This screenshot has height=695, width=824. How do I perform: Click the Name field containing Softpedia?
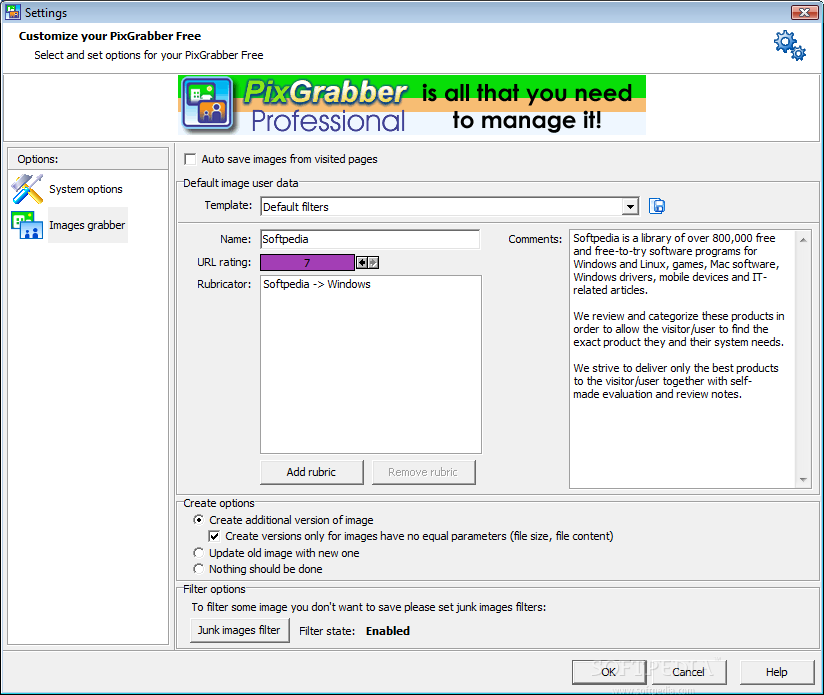pos(370,239)
